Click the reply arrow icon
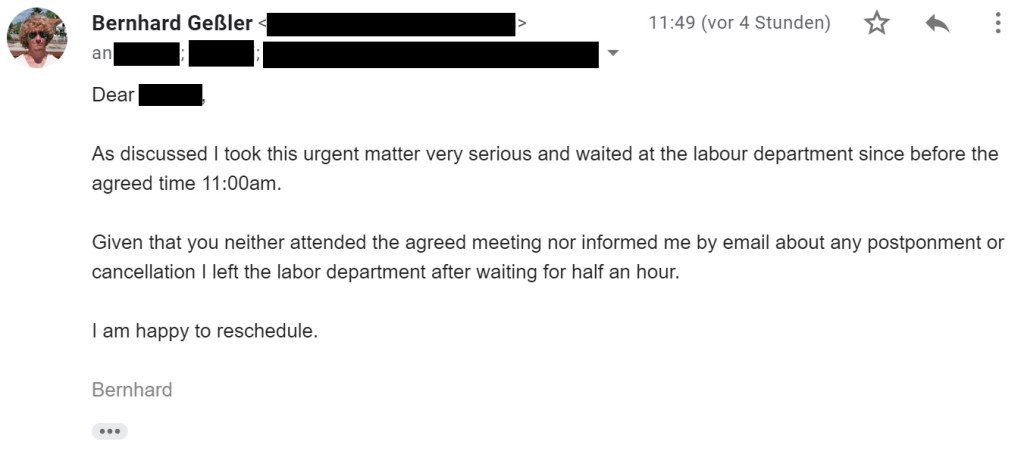 937,23
